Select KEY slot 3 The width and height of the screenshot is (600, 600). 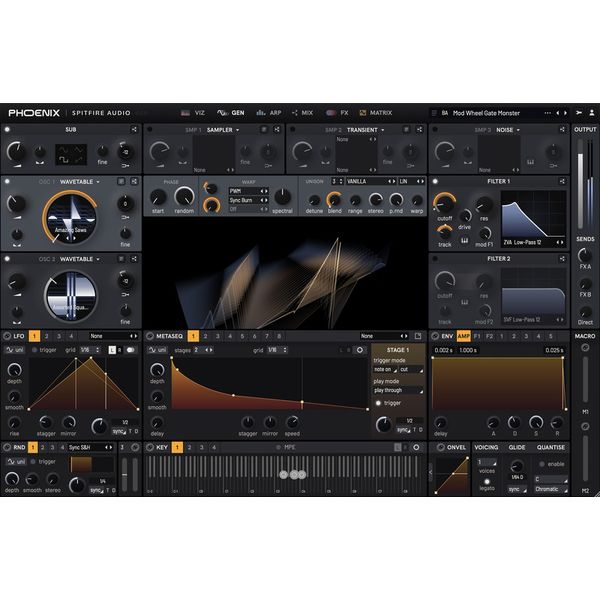click(202, 447)
